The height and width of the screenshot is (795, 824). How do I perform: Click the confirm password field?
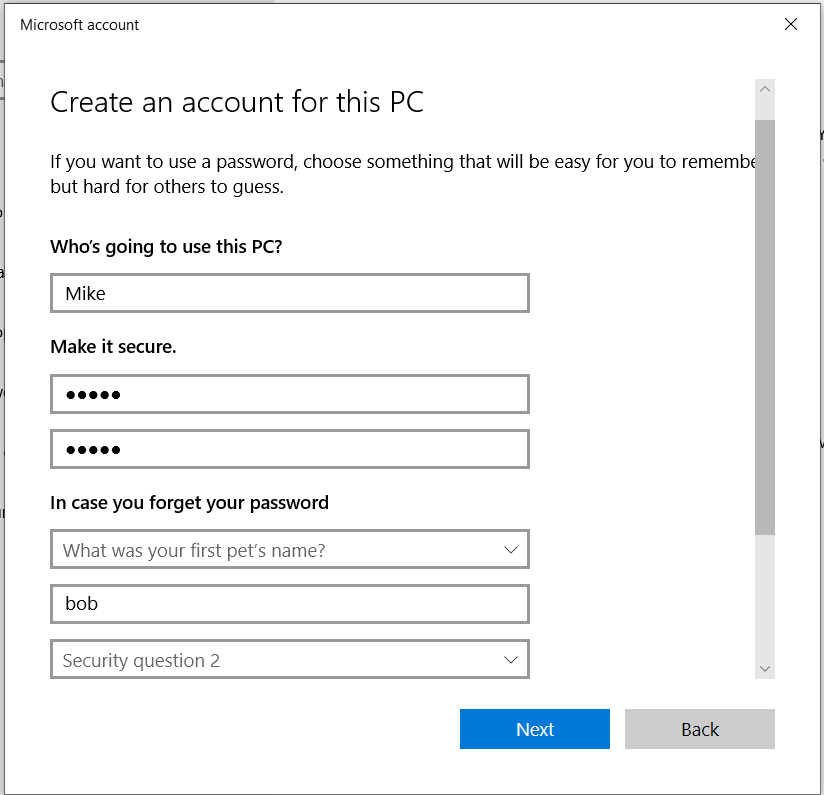coord(289,449)
